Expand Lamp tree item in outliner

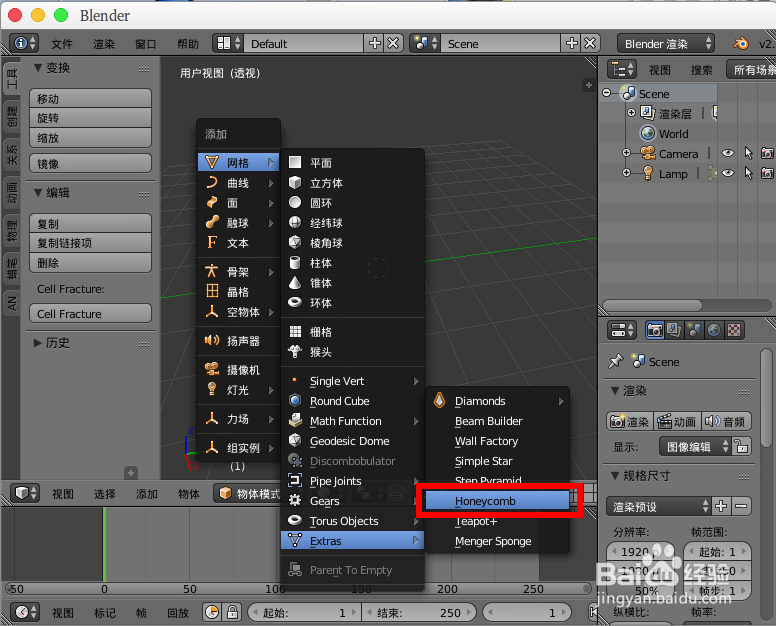coord(627,173)
